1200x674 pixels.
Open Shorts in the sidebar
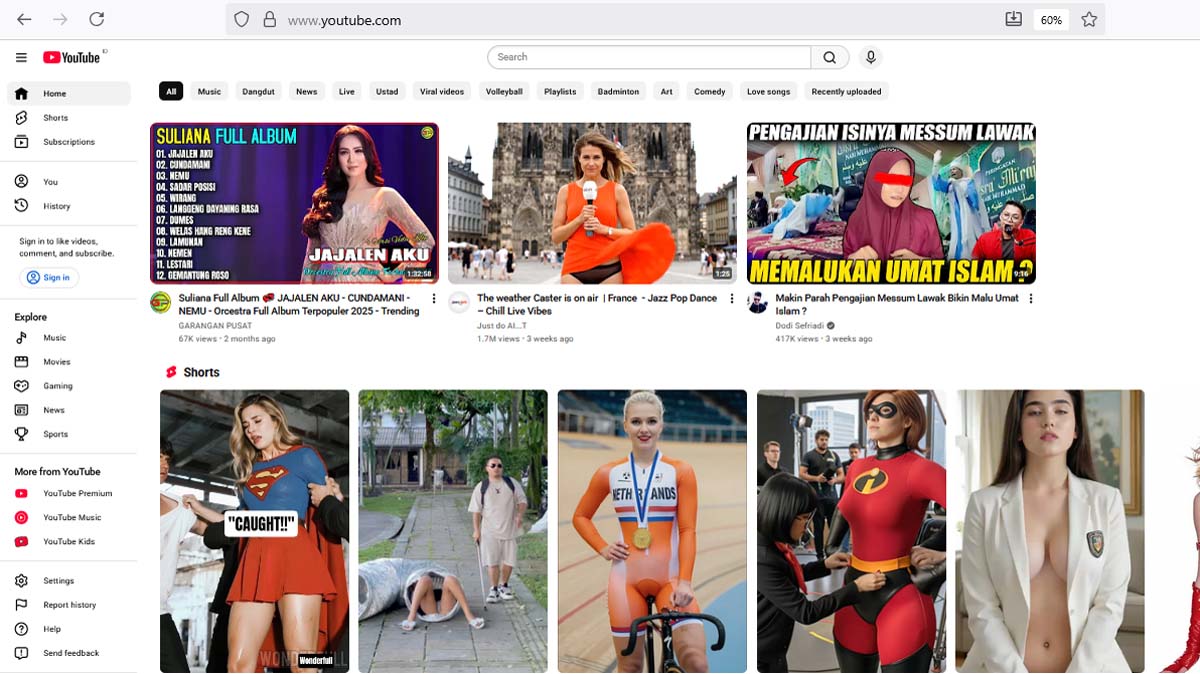pyautogui.click(x=69, y=117)
